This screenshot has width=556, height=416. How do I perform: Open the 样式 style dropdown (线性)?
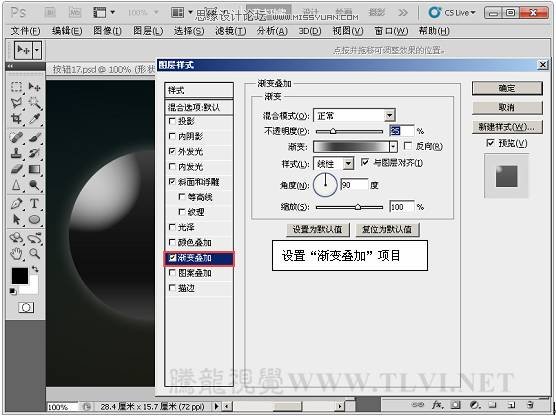pos(349,163)
